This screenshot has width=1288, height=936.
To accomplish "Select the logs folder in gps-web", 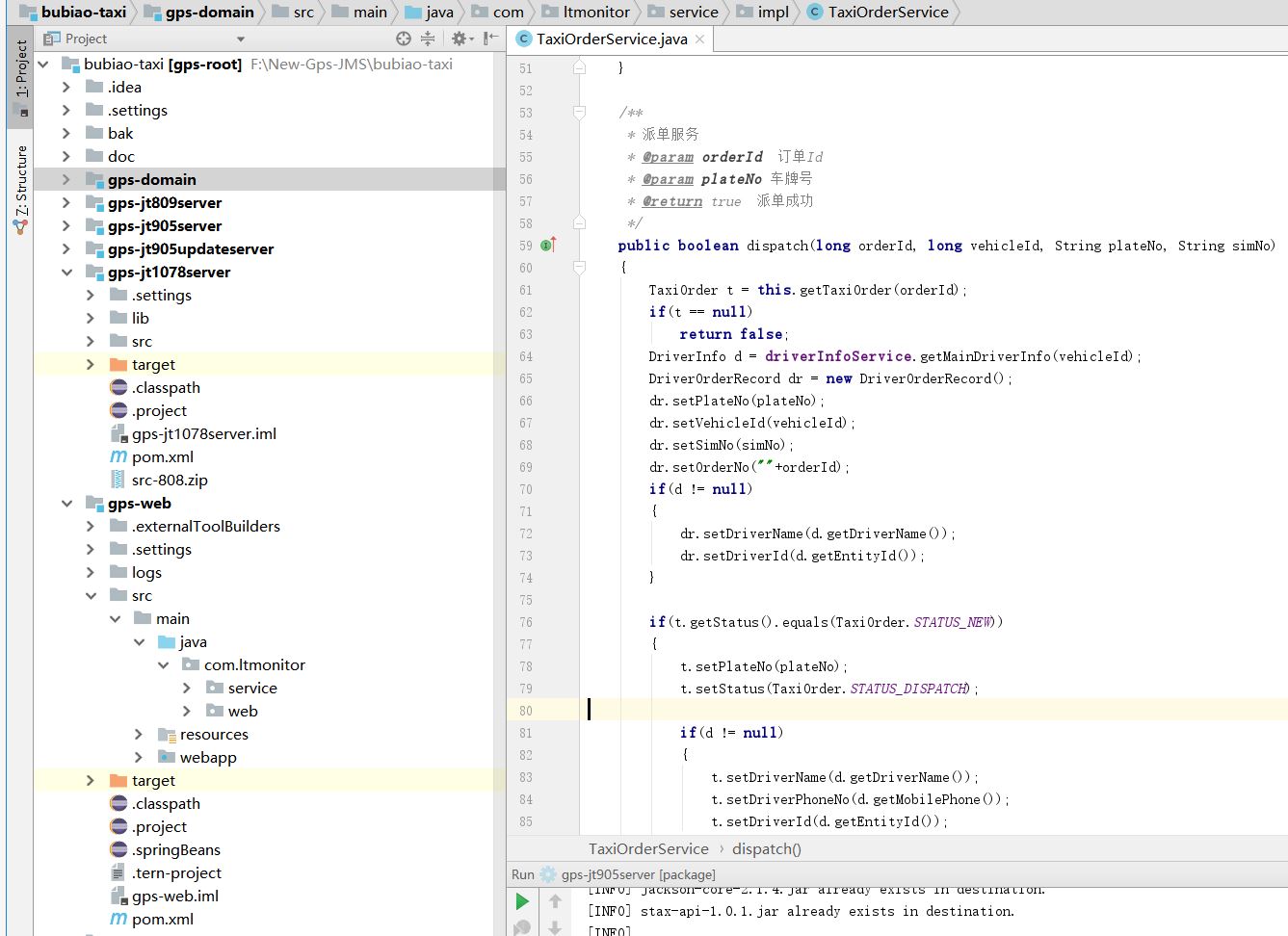I will click(146, 573).
